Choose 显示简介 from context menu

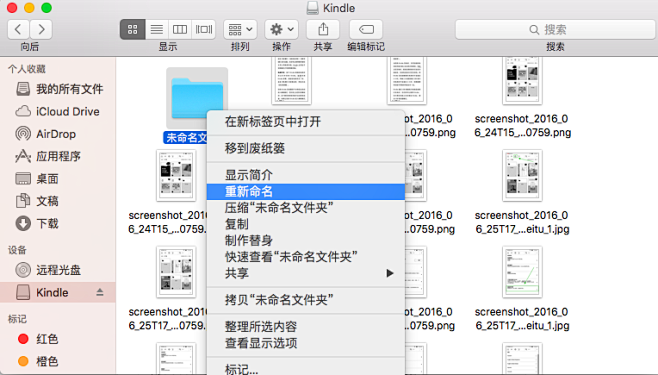coord(306,175)
